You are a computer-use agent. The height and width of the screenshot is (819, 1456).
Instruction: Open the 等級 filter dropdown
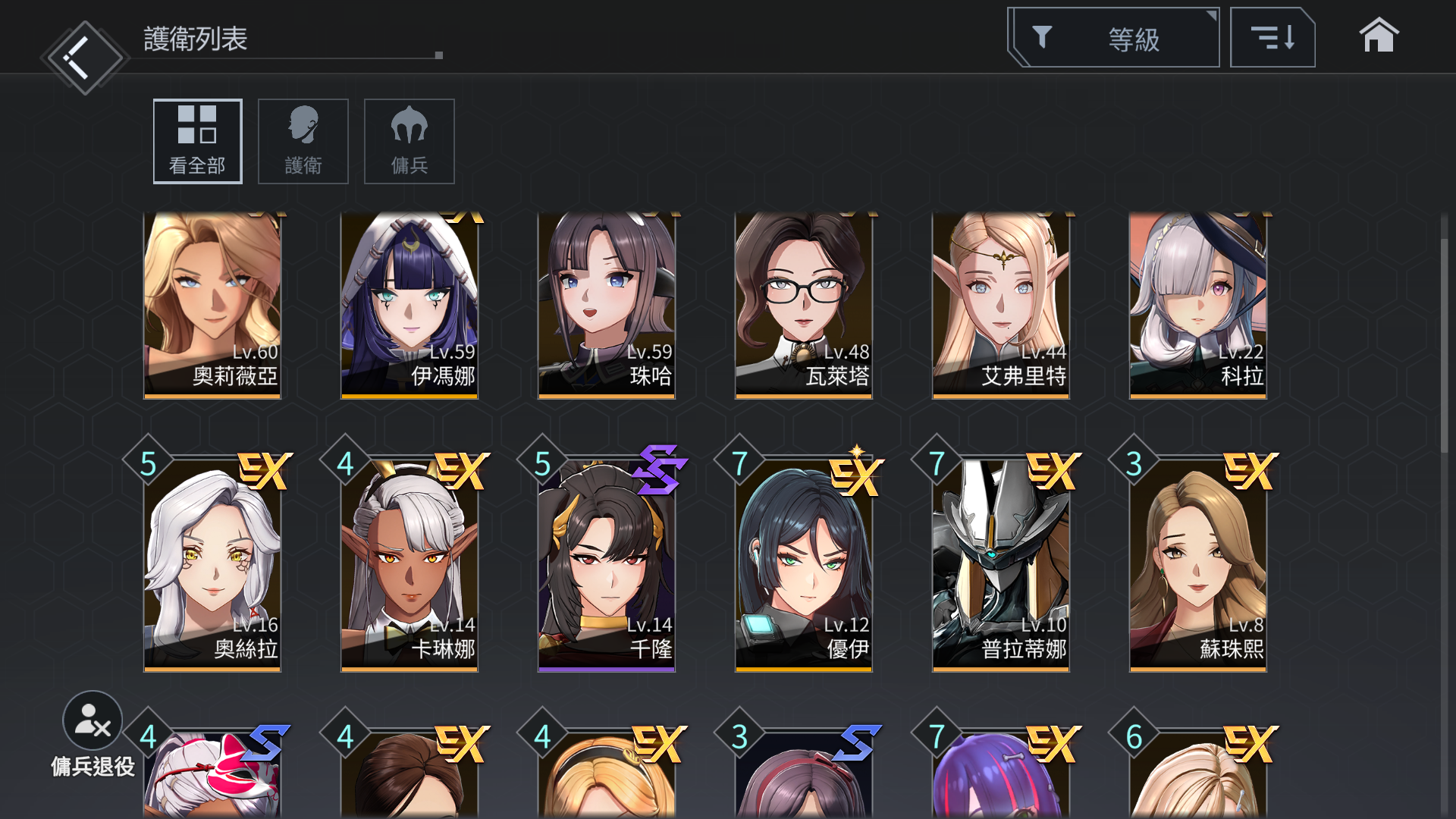tap(1113, 37)
